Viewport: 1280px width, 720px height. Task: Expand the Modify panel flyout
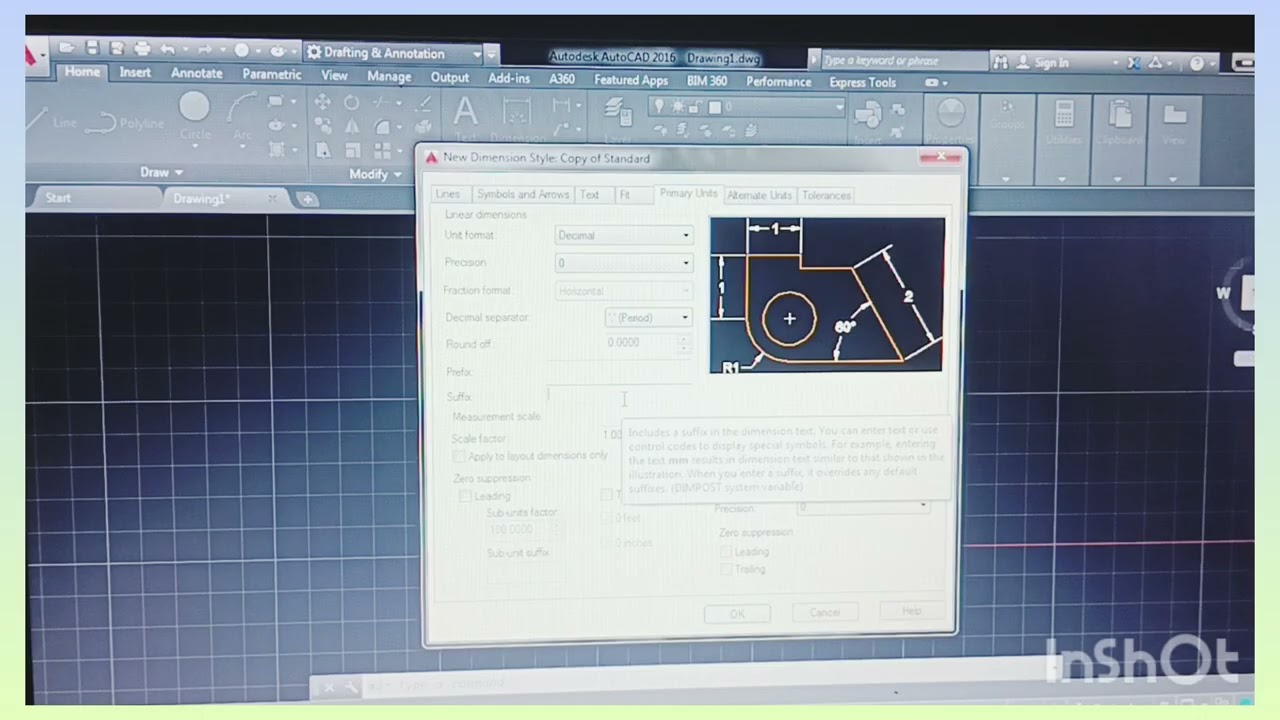click(x=375, y=174)
